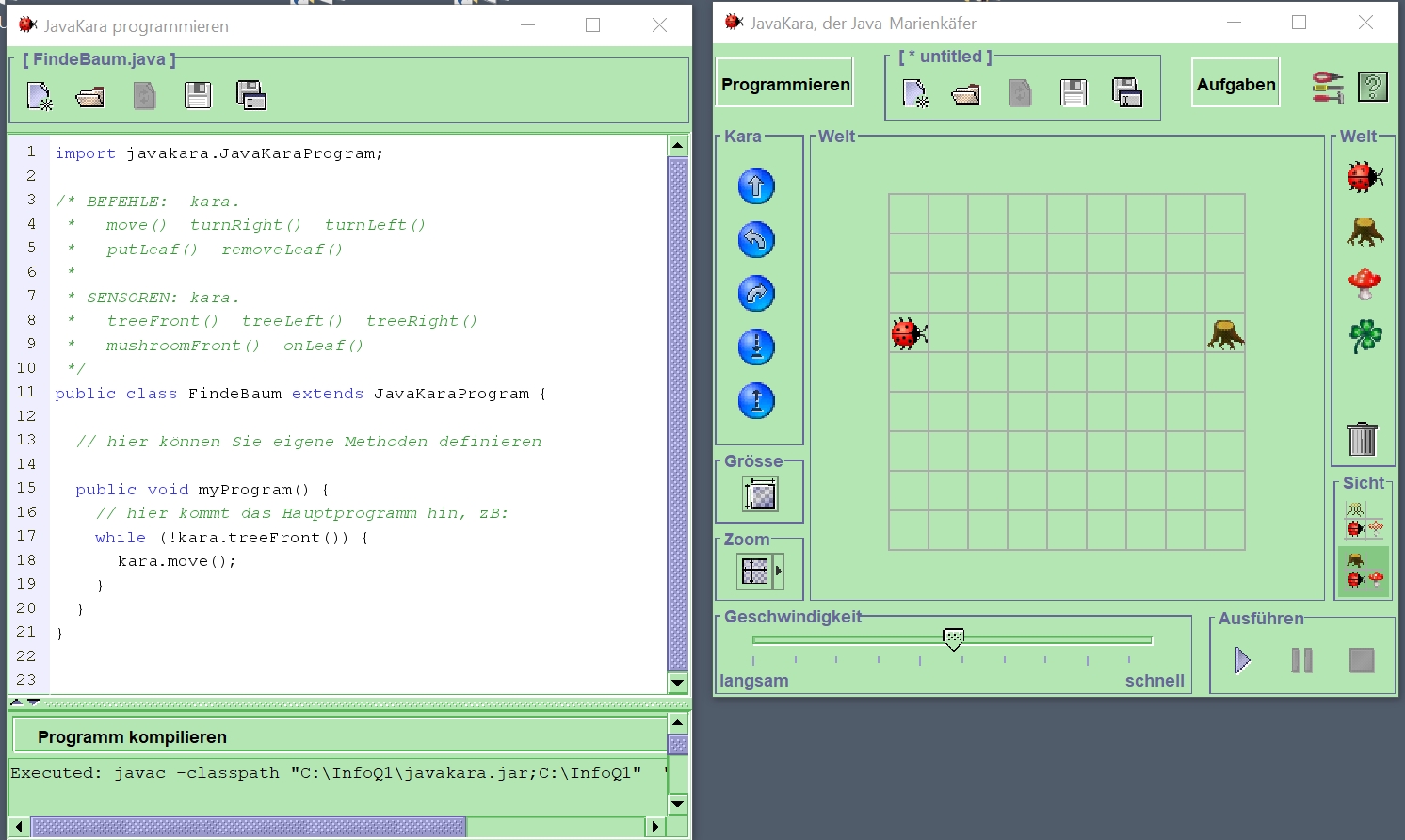Open the Aufgaben exercises button
Screen dimensions: 1405x840
pos(1235,84)
